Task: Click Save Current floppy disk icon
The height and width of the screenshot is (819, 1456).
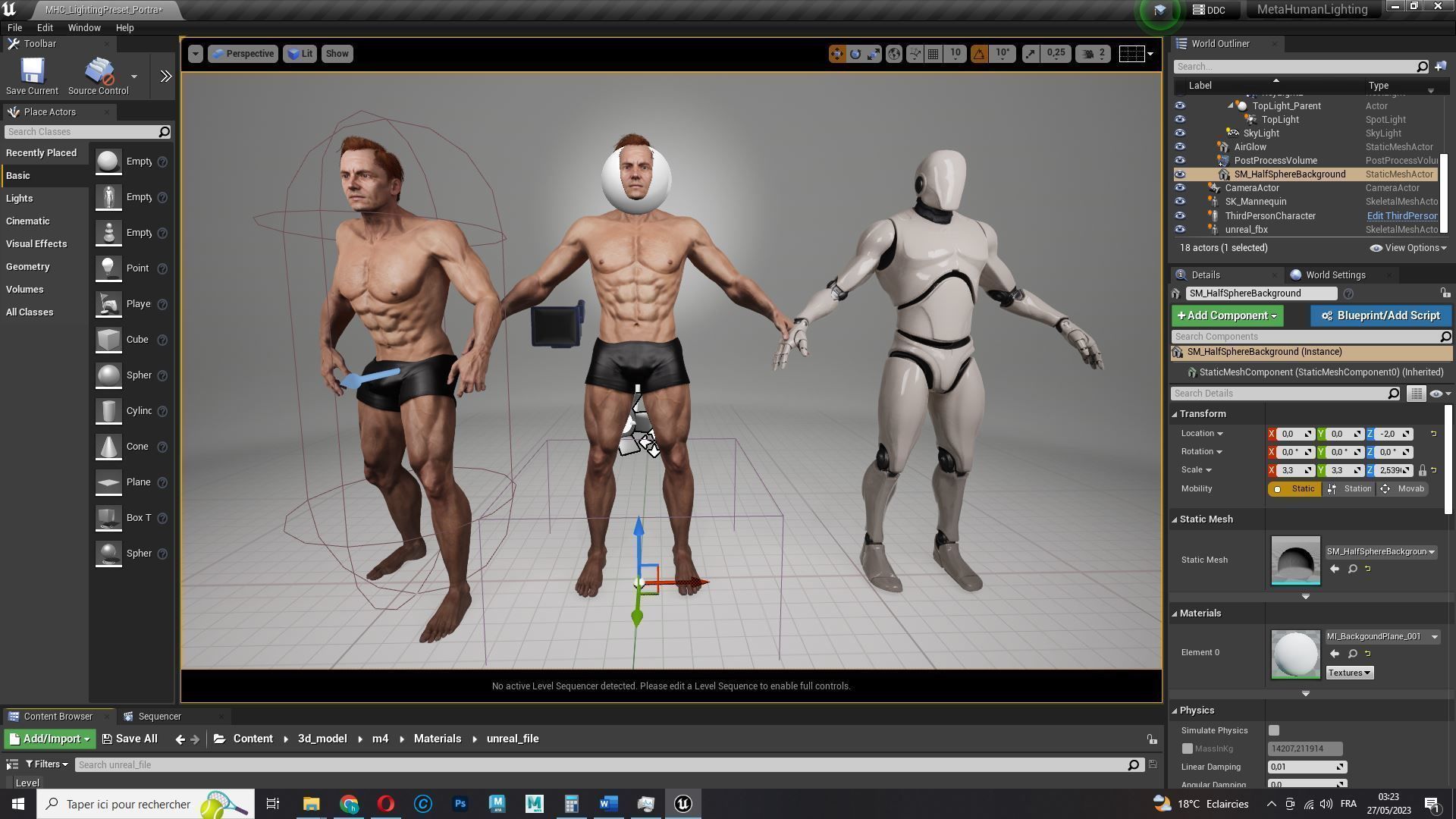Action: [x=32, y=71]
